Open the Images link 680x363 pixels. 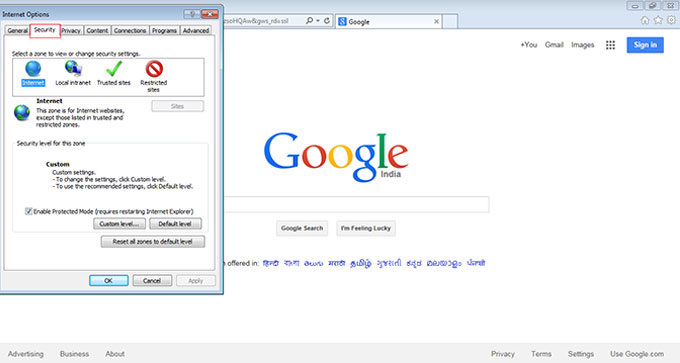[582, 45]
